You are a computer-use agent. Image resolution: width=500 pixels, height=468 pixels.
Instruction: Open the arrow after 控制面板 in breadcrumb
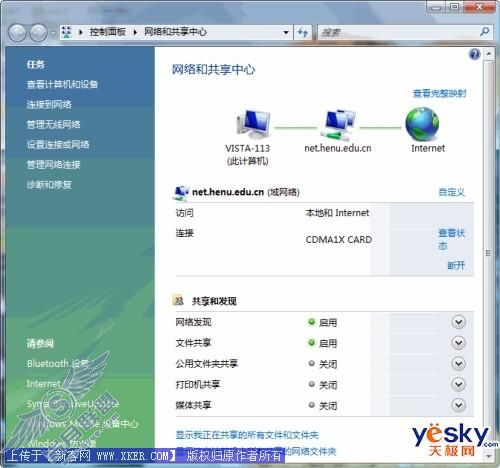pyautogui.click(x=135, y=32)
